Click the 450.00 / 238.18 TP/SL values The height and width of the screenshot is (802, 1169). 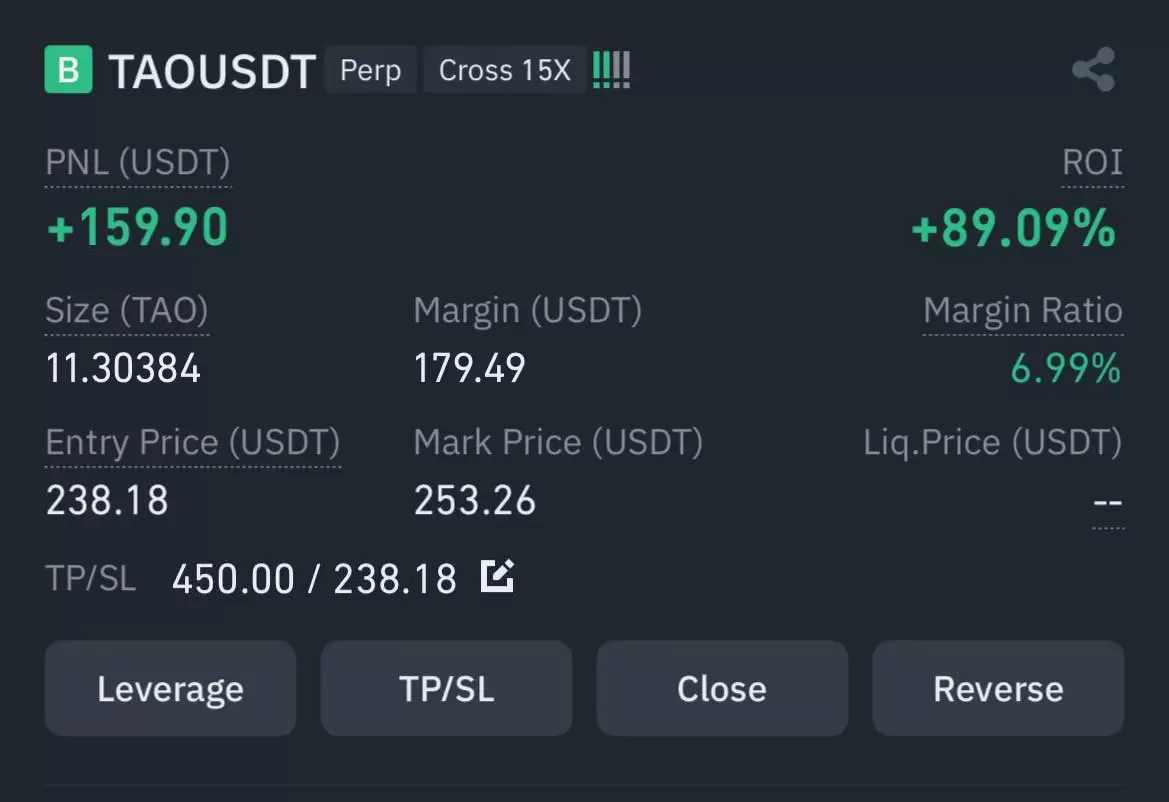pyautogui.click(x=314, y=579)
